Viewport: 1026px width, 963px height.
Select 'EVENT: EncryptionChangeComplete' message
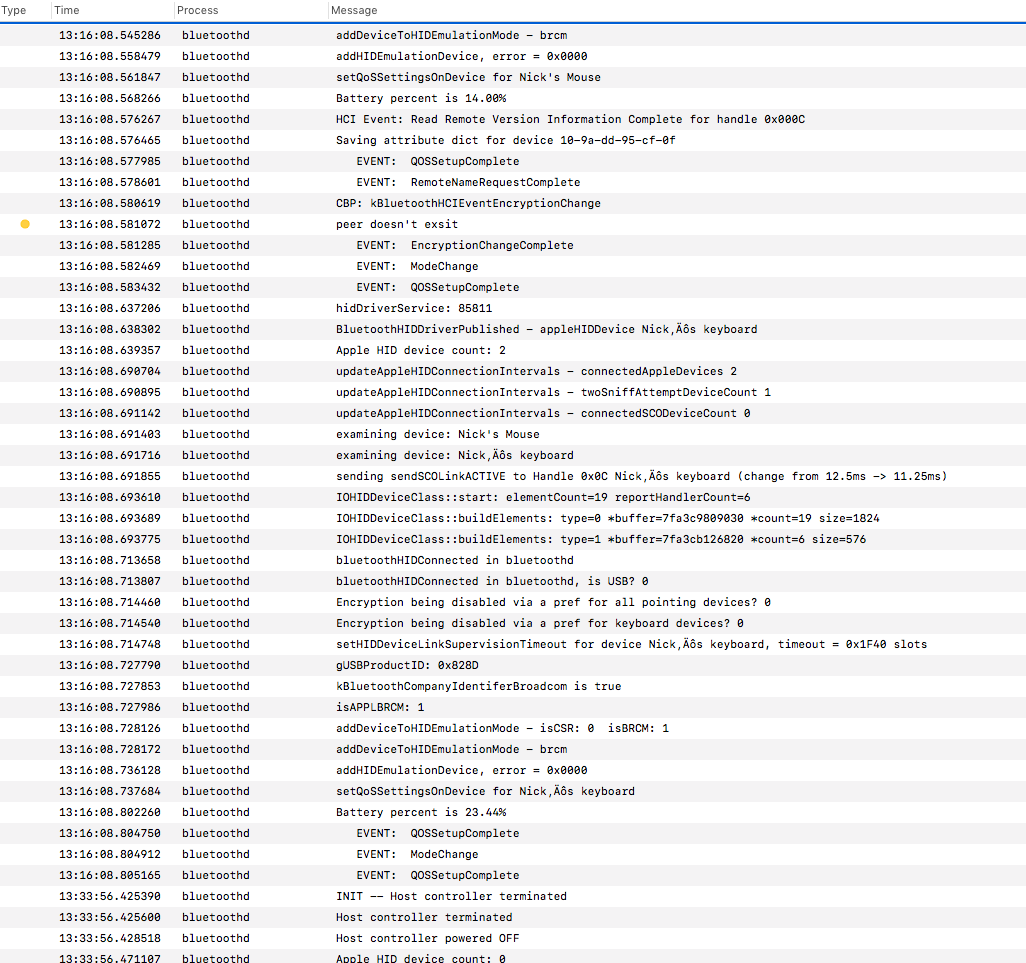465,245
